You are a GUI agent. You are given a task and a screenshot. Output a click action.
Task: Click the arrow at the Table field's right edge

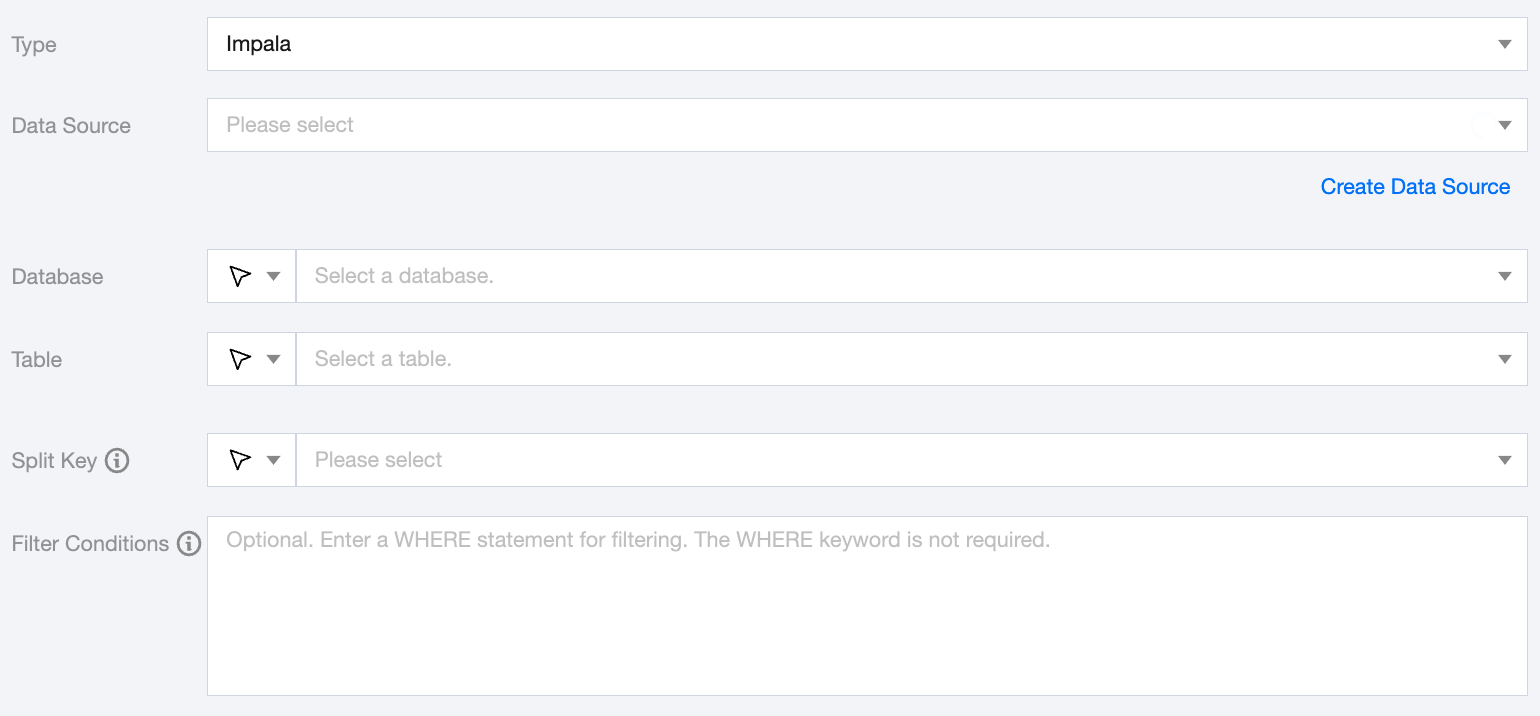pos(1505,359)
